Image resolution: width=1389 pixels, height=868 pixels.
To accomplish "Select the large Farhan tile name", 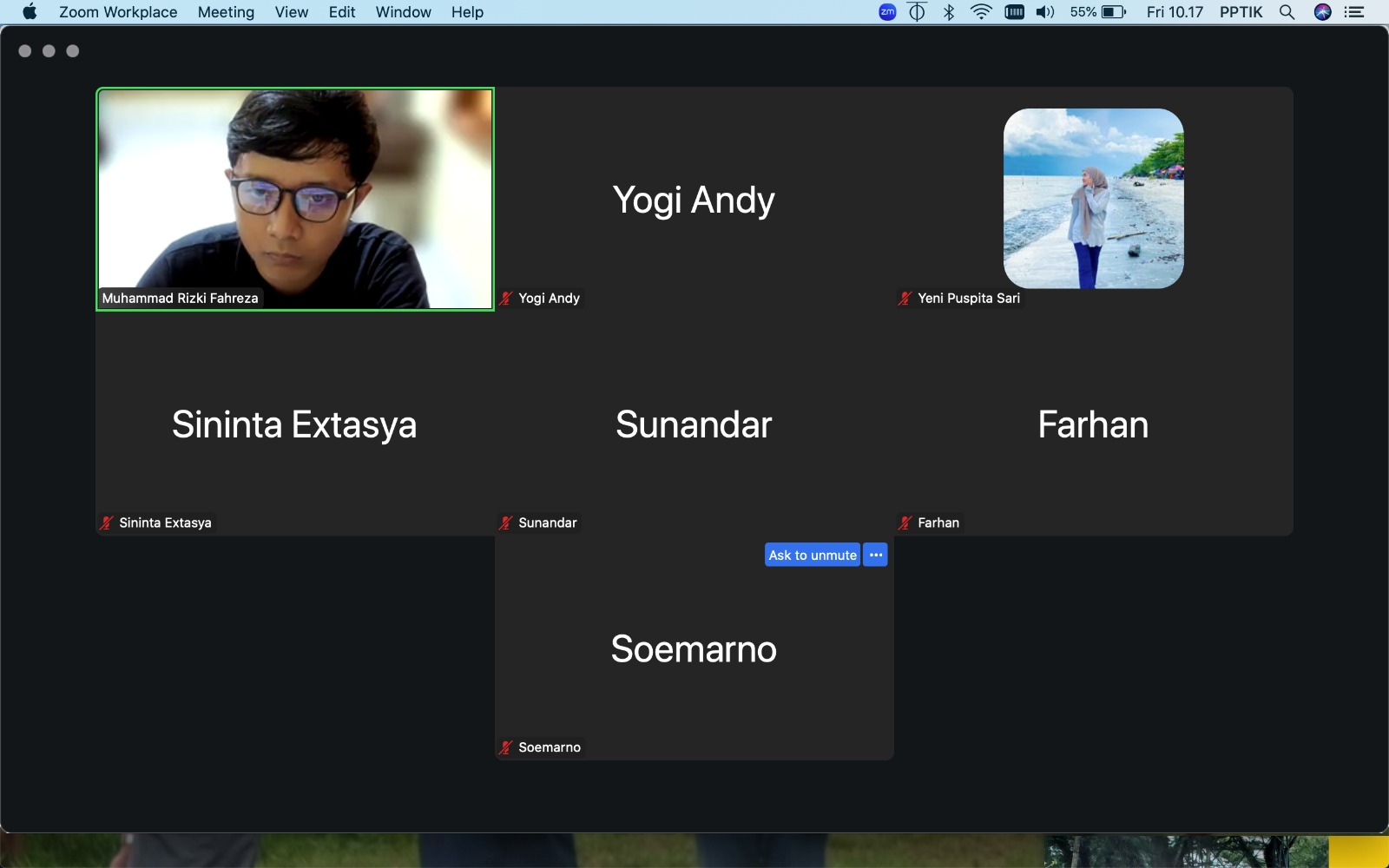I will pos(1093,425).
